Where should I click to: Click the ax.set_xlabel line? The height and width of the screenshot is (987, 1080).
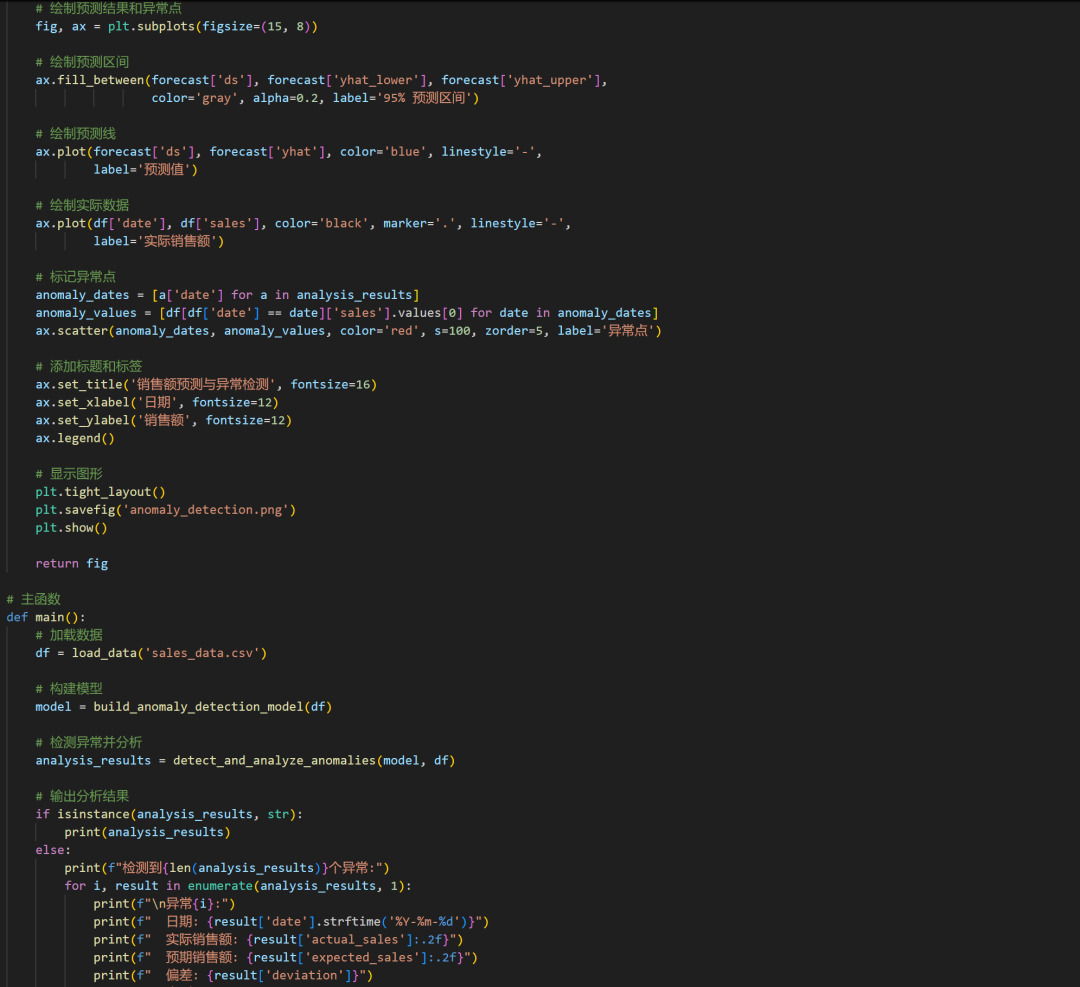click(x=157, y=402)
